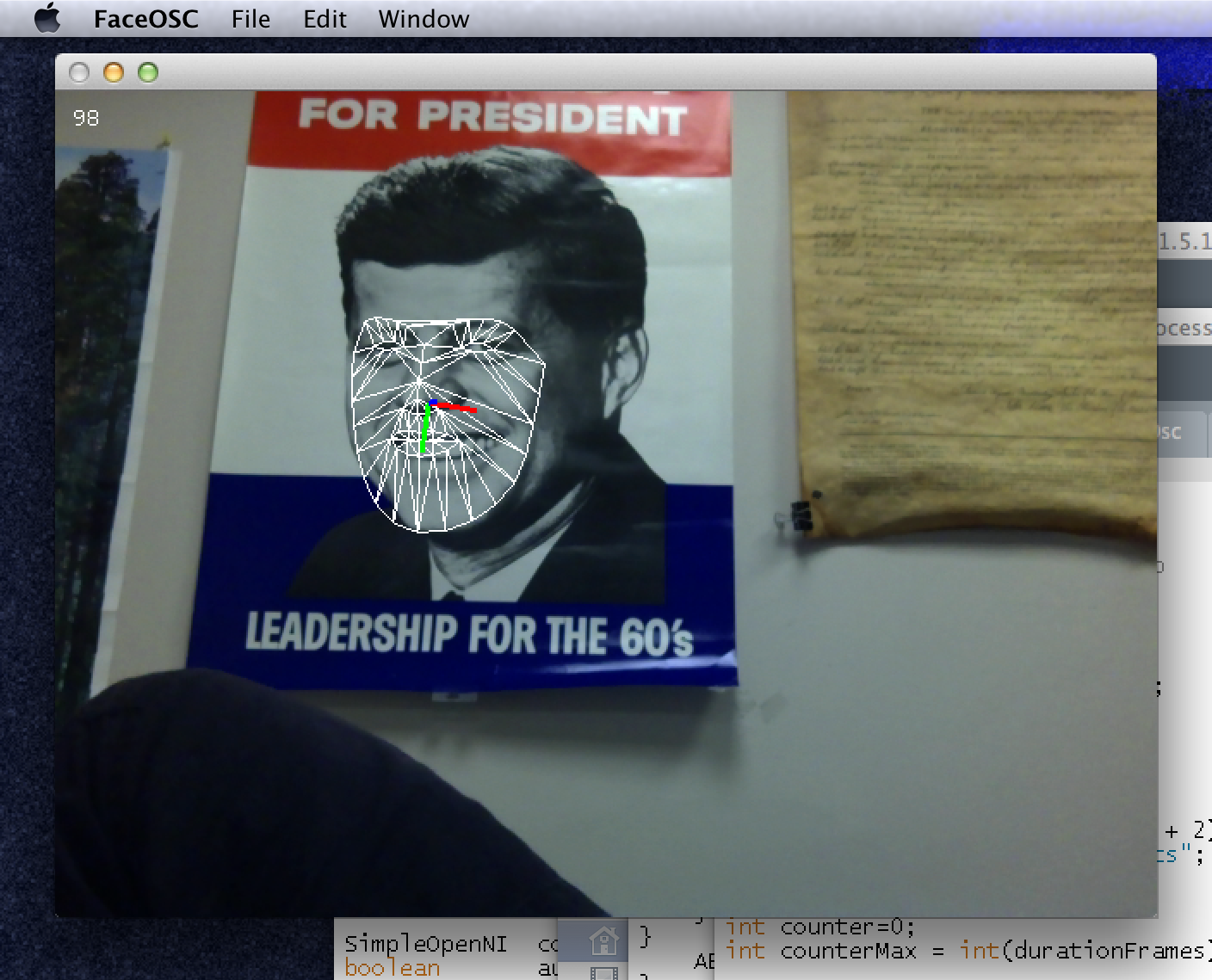Open the Apple menu

[x=47, y=18]
